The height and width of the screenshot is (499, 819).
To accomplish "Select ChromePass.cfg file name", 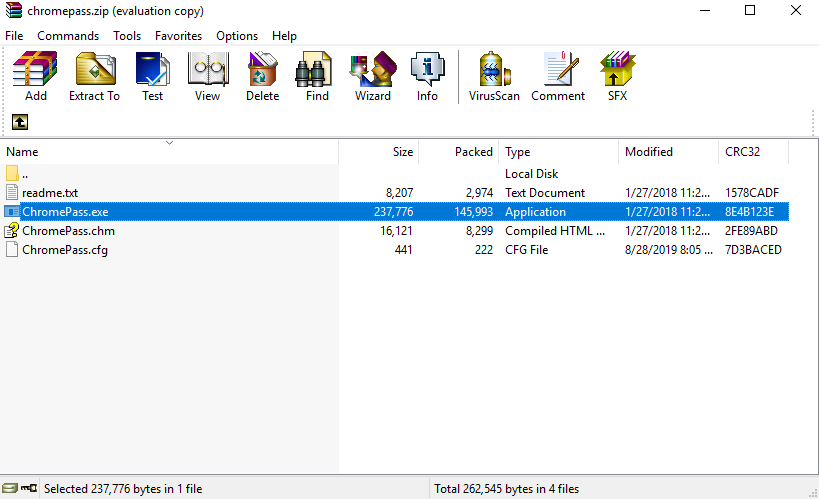I will pos(65,250).
